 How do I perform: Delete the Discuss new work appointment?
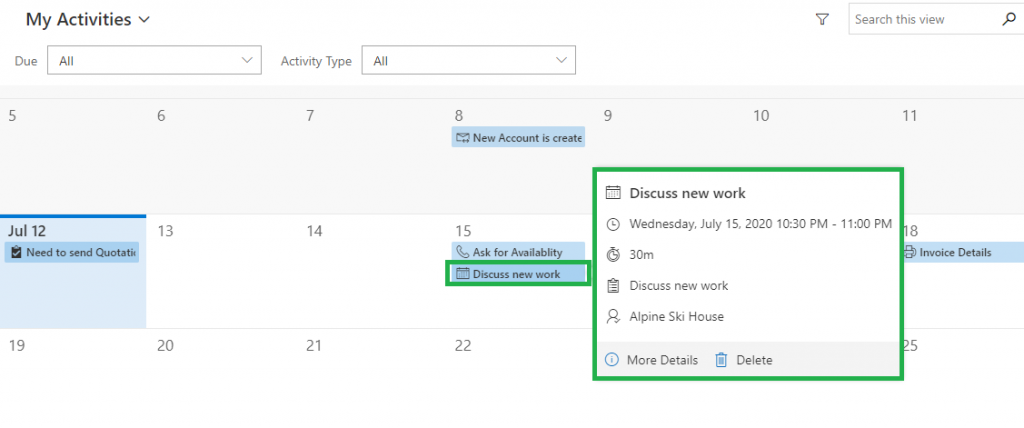click(x=754, y=360)
